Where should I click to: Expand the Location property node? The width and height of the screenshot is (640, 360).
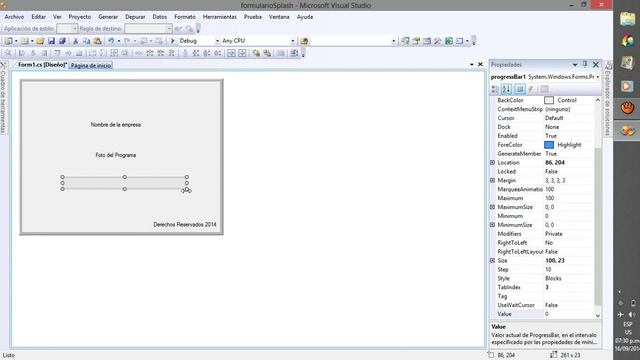point(493,162)
